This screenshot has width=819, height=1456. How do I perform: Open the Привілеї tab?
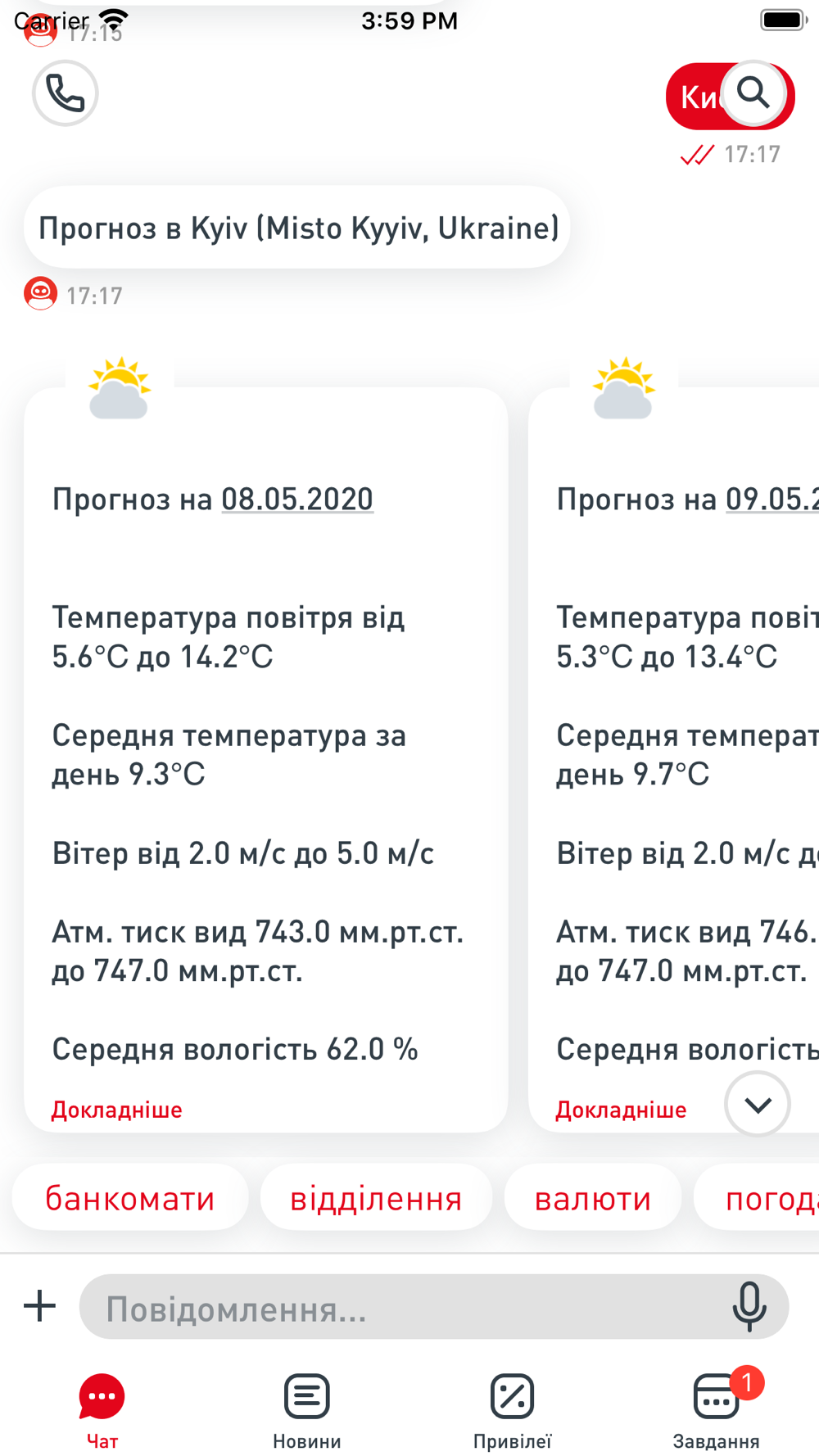513,1412
